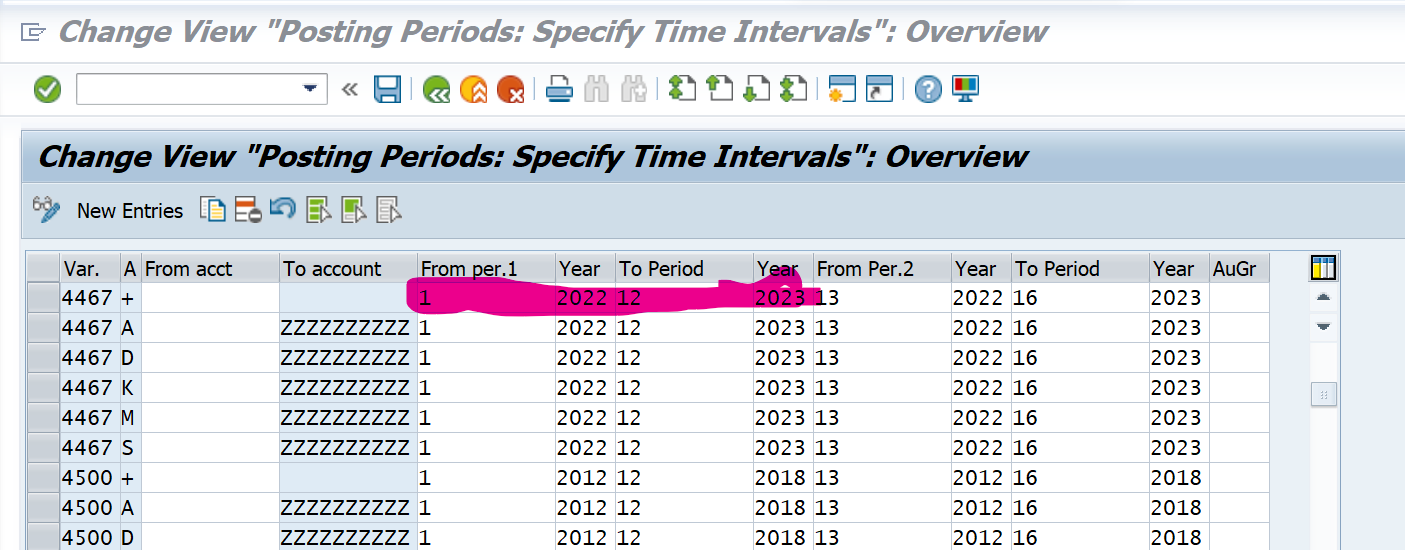This screenshot has width=1405, height=550.
Task: Collapse the command field with double-chevron
Action: click(x=349, y=90)
